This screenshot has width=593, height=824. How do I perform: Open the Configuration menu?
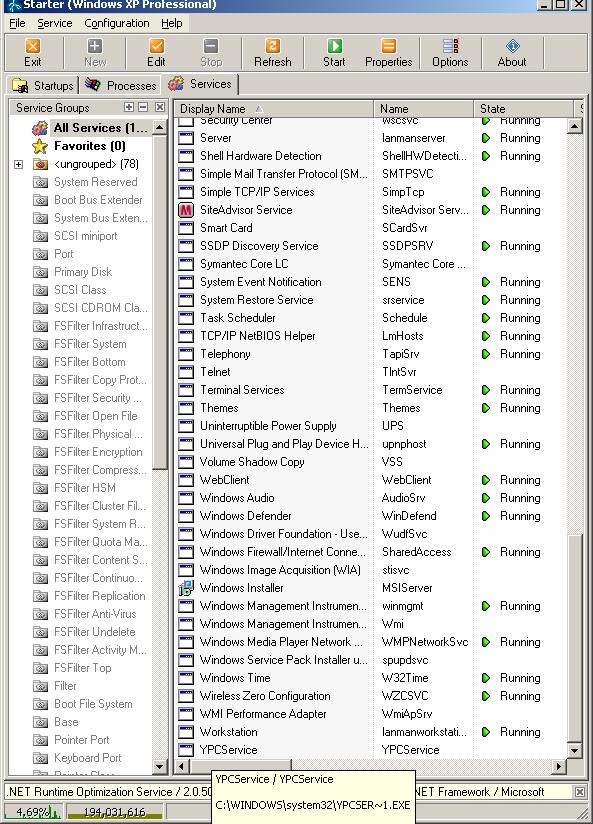pos(117,23)
